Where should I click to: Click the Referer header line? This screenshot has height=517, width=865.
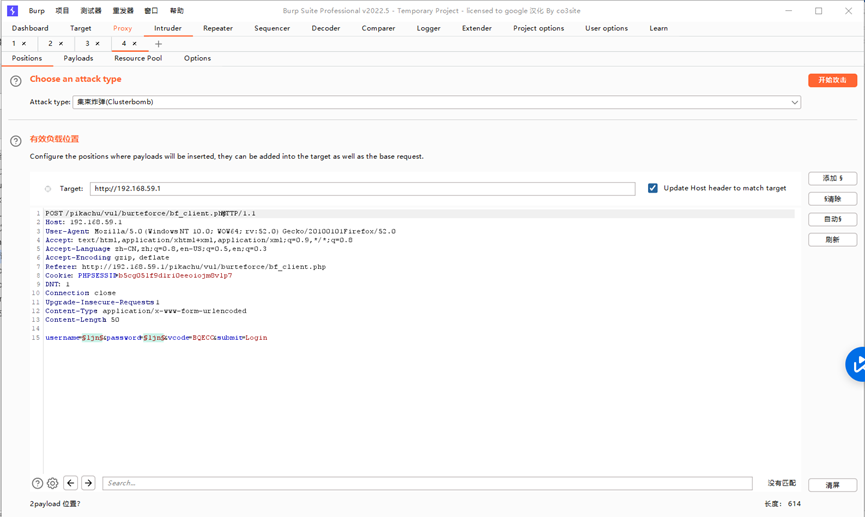tap(185, 267)
